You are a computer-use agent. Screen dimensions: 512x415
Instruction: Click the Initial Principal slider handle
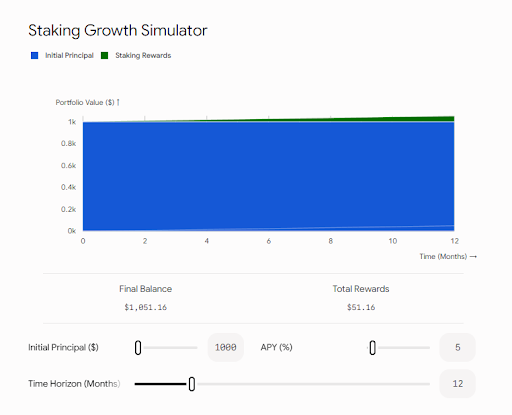click(x=138, y=348)
